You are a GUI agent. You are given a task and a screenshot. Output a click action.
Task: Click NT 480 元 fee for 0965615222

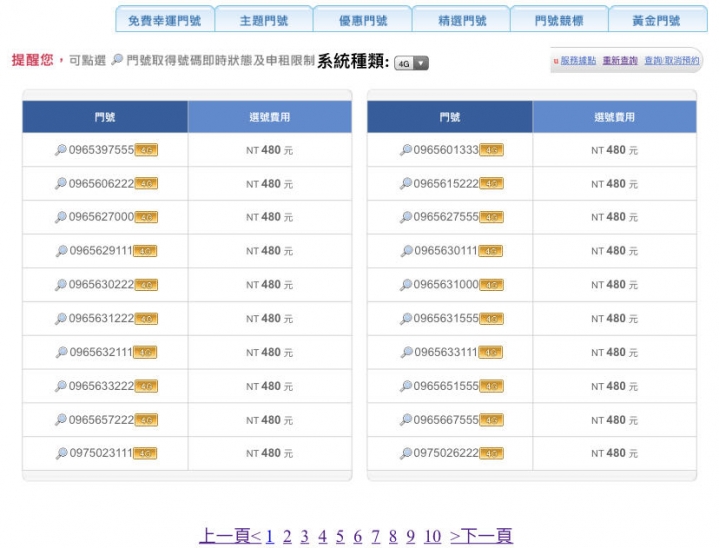point(614,184)
